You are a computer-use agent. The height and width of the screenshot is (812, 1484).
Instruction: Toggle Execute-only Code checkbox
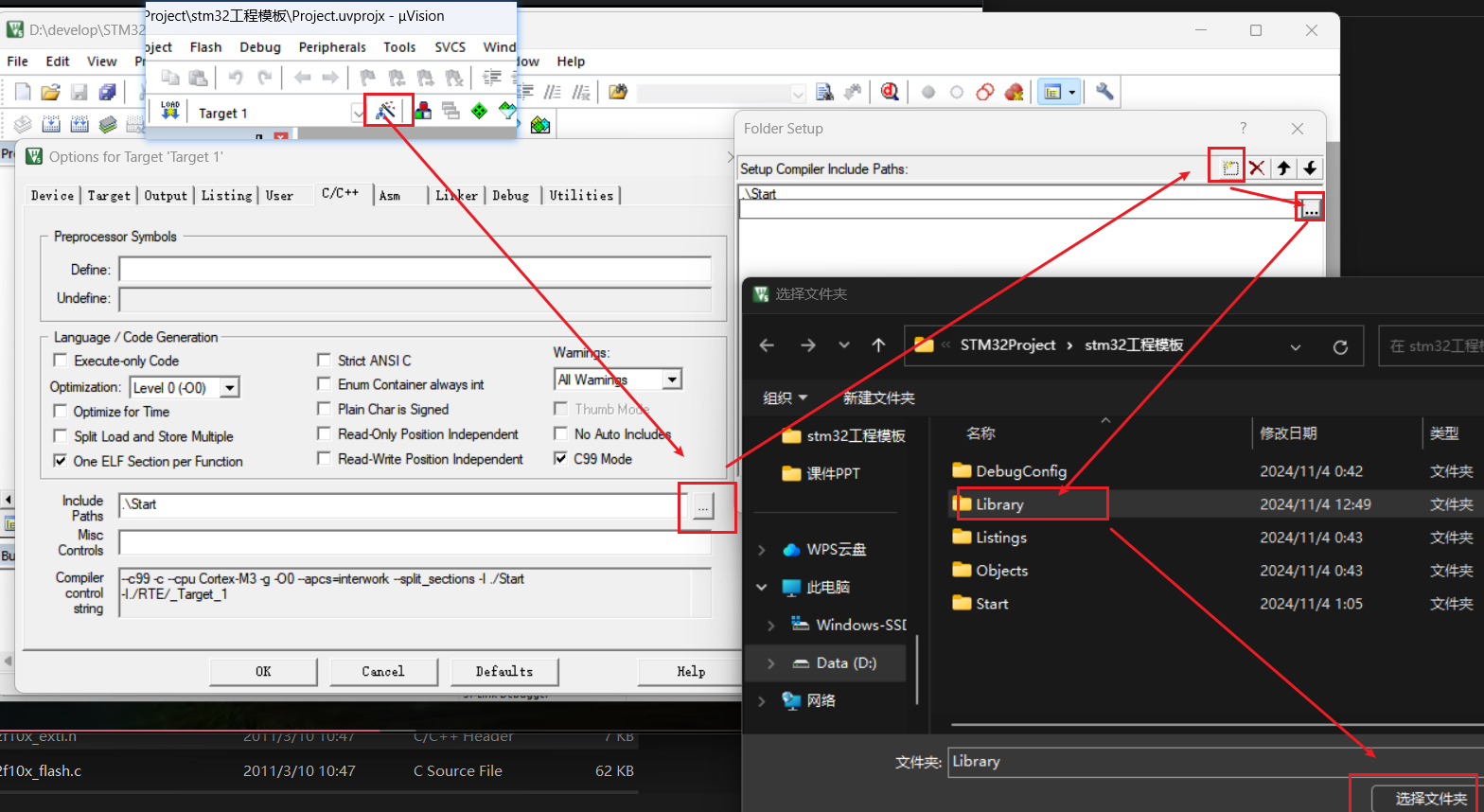coord(61,361)
